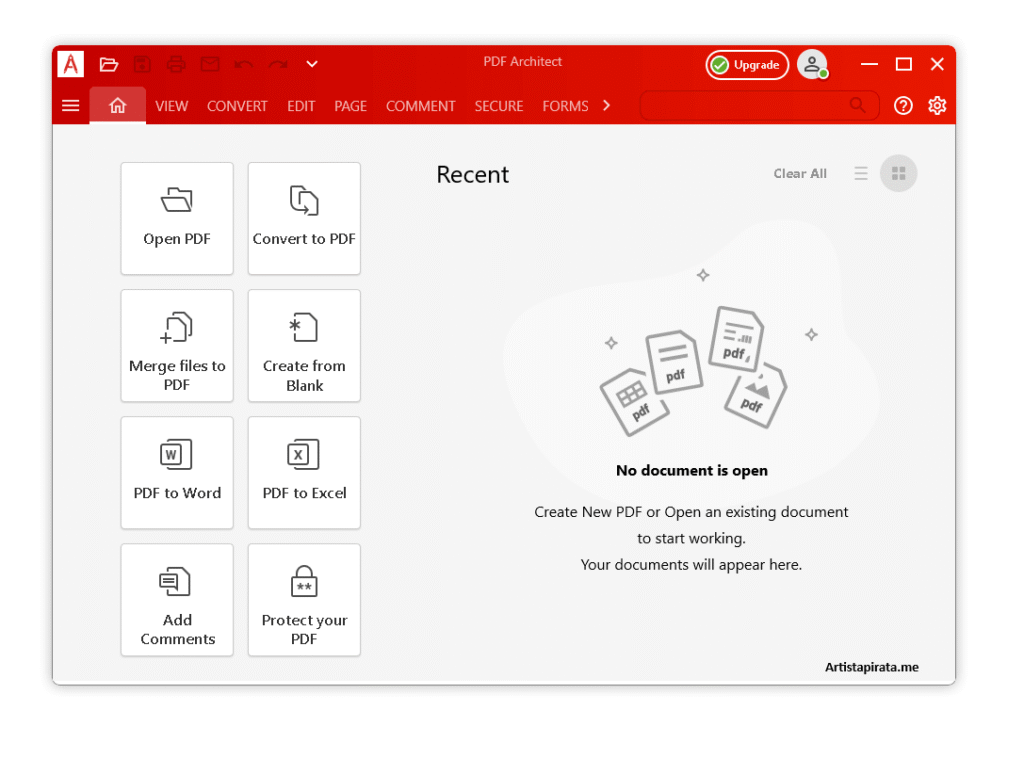Screen dimensions: 1024x759
Task: Click the Redo icon
Action: (x=276, y=63)
